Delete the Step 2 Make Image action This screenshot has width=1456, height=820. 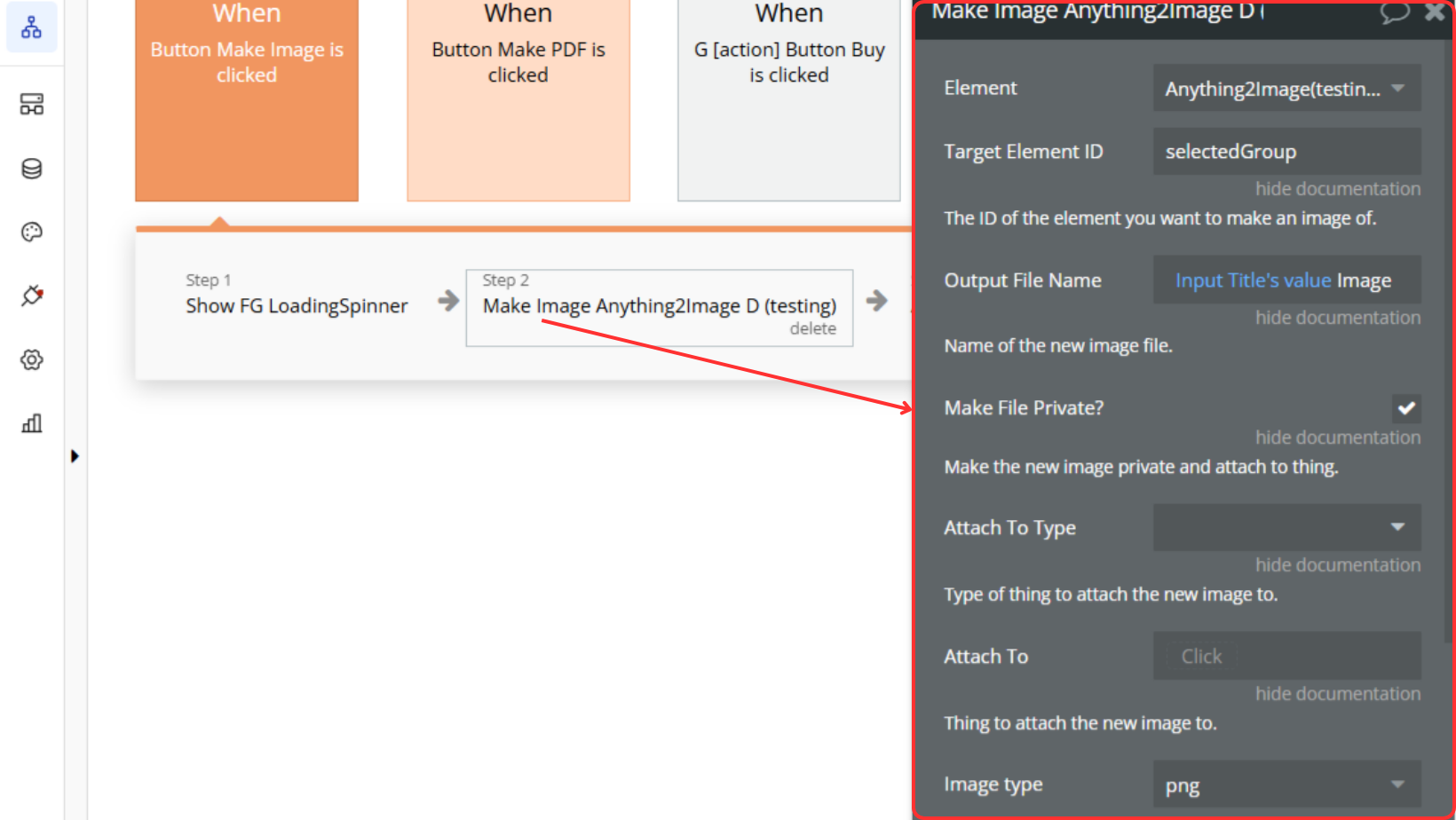click(x=813, y=328)
